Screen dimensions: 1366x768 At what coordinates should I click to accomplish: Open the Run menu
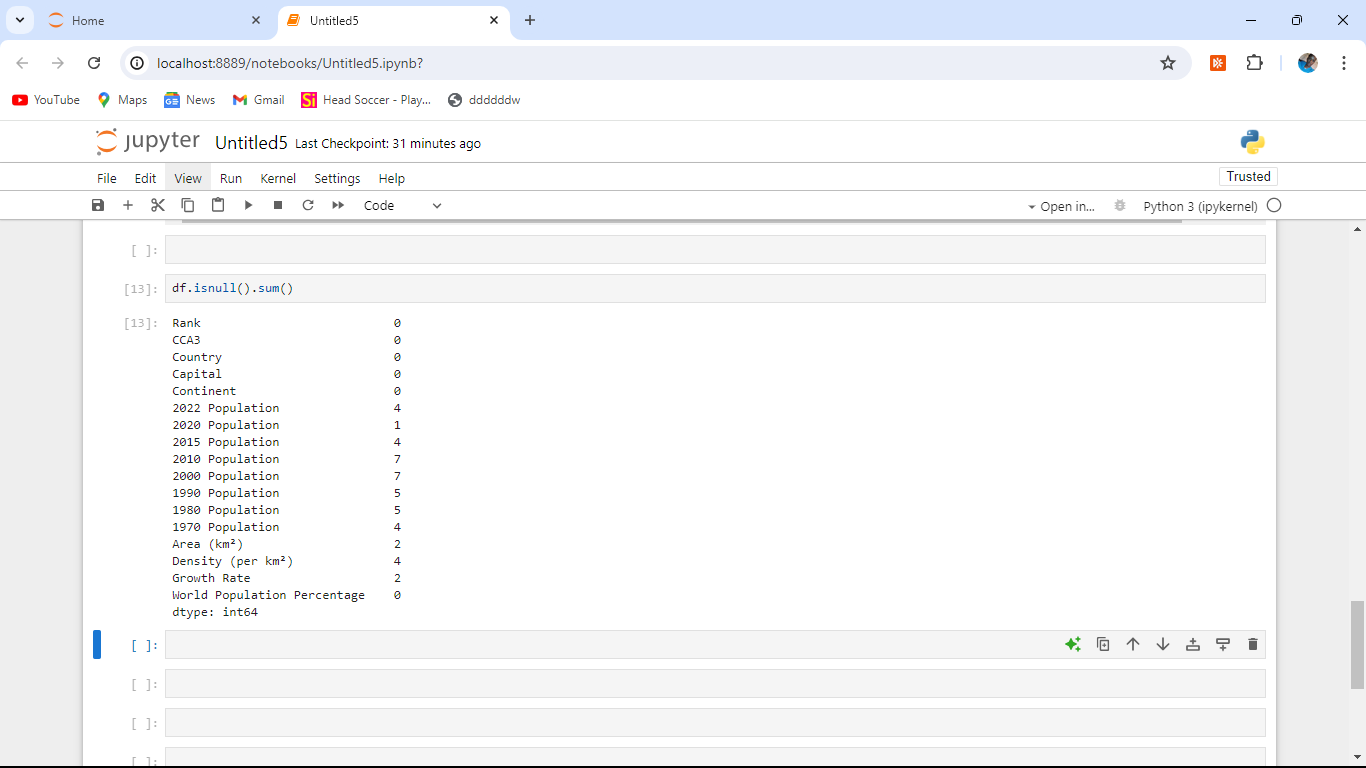pyautogui.click(x=231, y=178)
